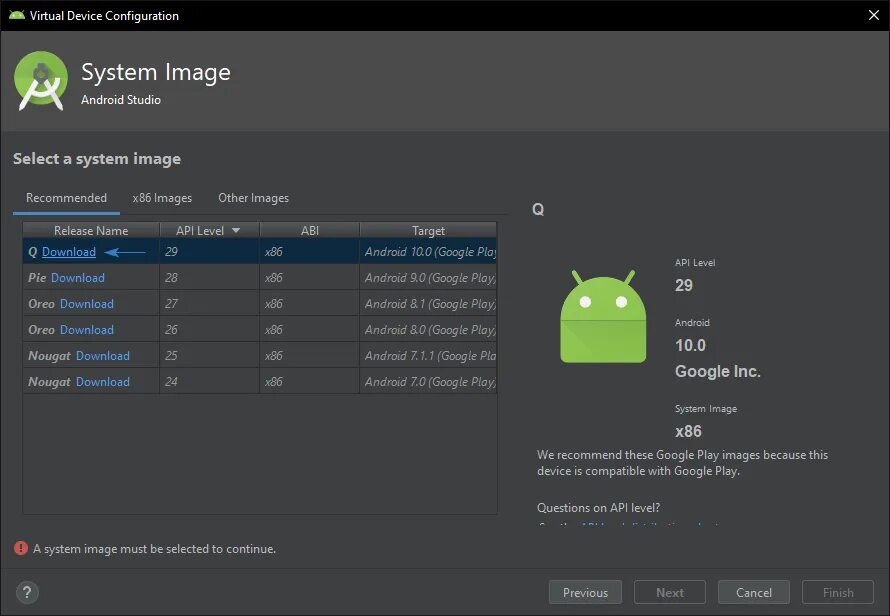Click the help question mark icon
Screen dimensions: 890x616
coord(27,592)
